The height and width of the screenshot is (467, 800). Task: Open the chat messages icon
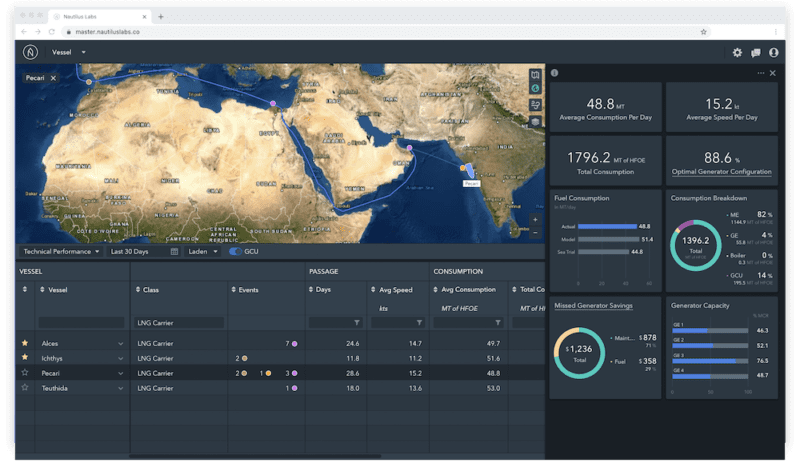pos(755,53)
